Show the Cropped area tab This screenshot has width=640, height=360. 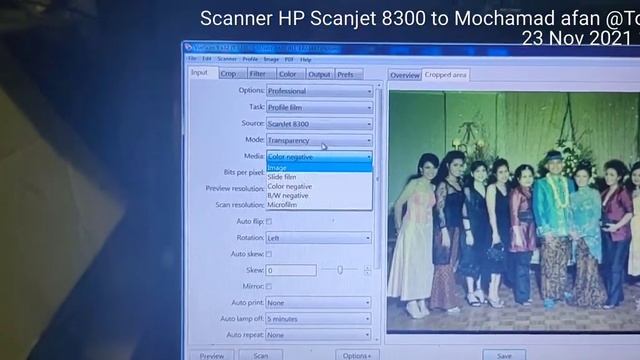tap(445, 75)
